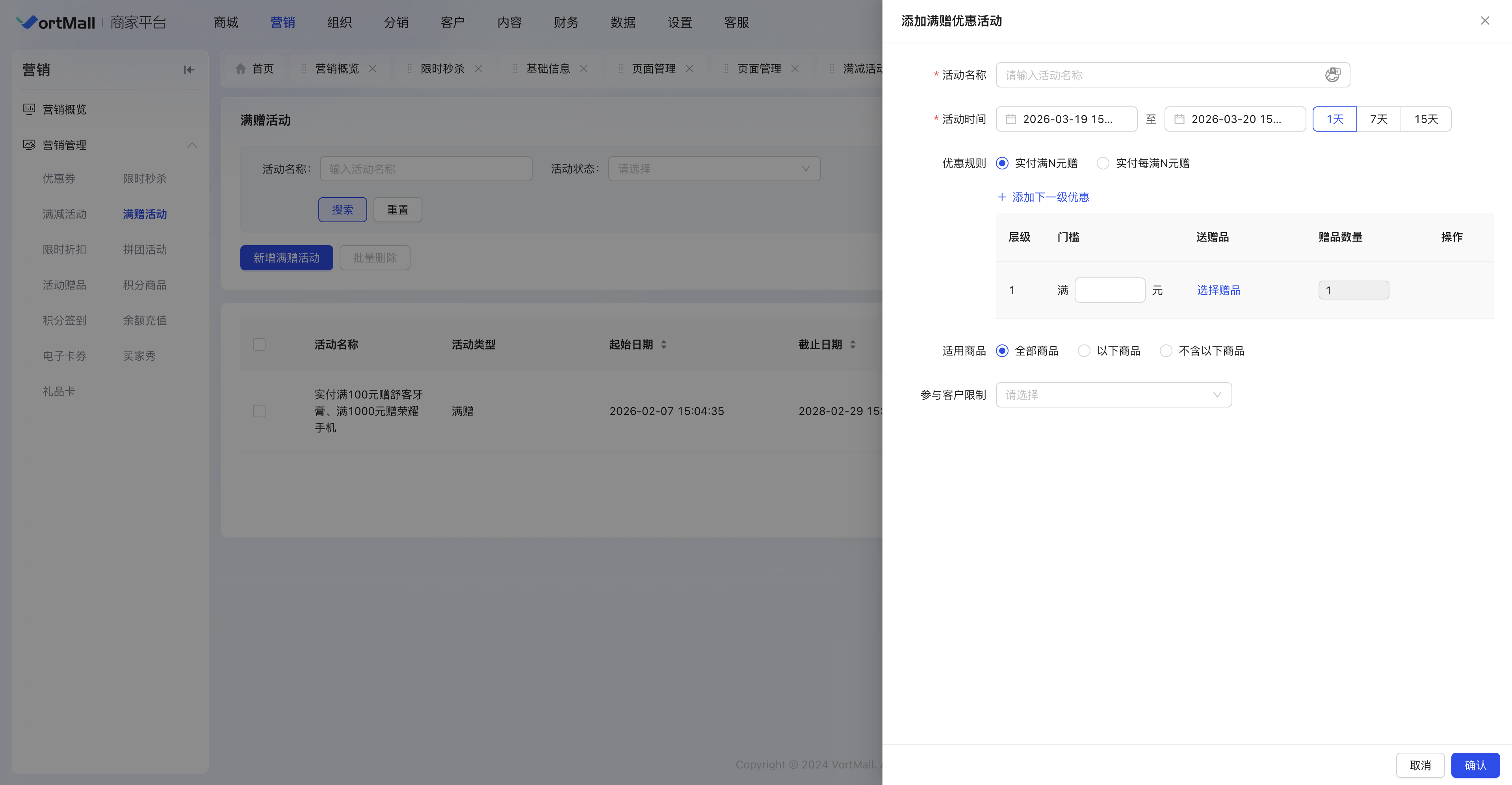The width and height of the screenshot is (1512, 785).
Task: Click the 营销概览 sidebar icon
Action: click(x=29, y=109)
